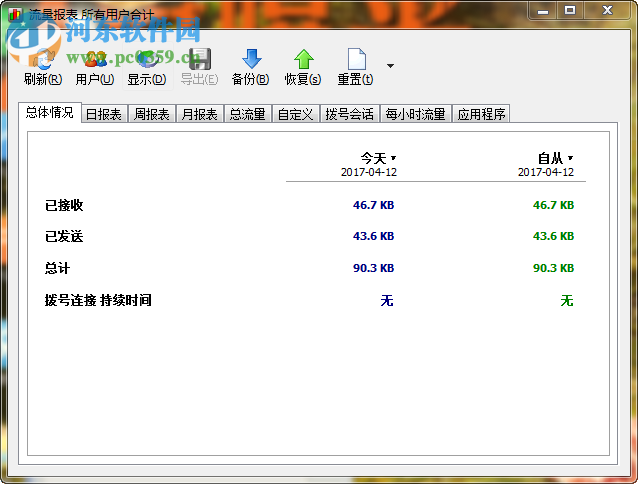The width and height of the screenshot is (638, 484).
Task: Click date 2017-04-12 under 自从
Action: point(546,172)
